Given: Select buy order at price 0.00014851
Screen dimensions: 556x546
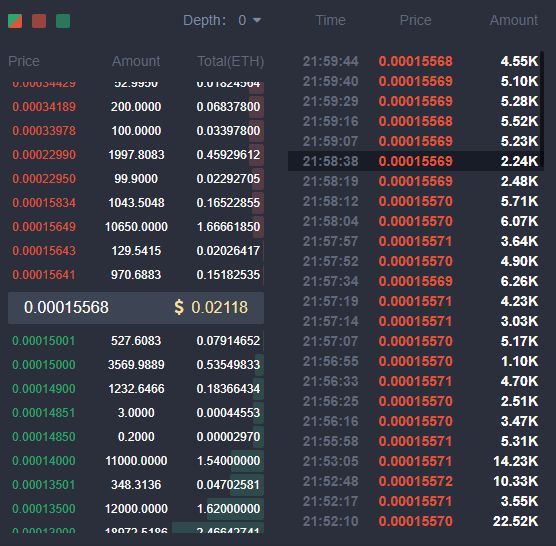Looking at the screenshot, I should point(136,413).
